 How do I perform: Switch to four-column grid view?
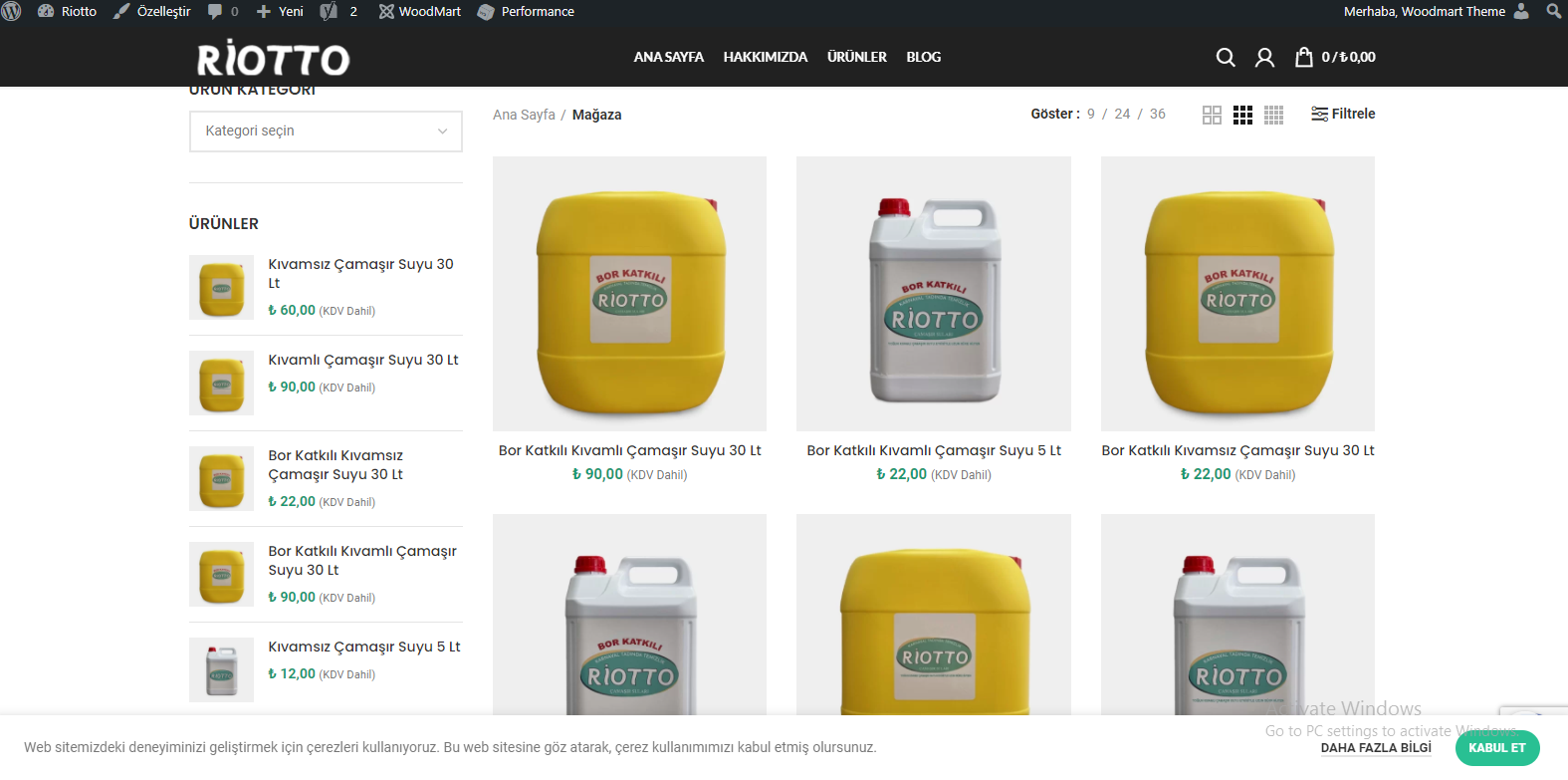tap(1273, 115)
